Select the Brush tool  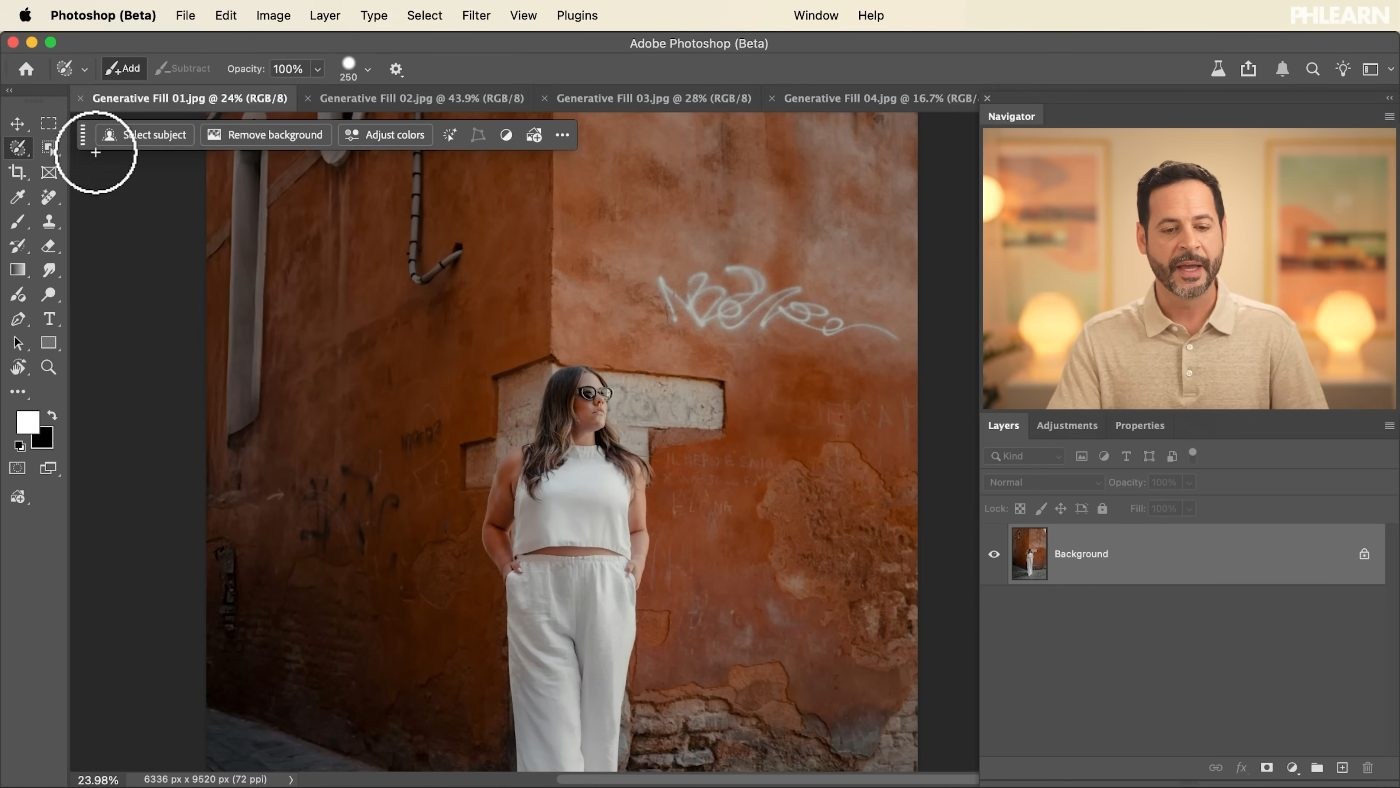pyautogui.click(x=18, y=222)
